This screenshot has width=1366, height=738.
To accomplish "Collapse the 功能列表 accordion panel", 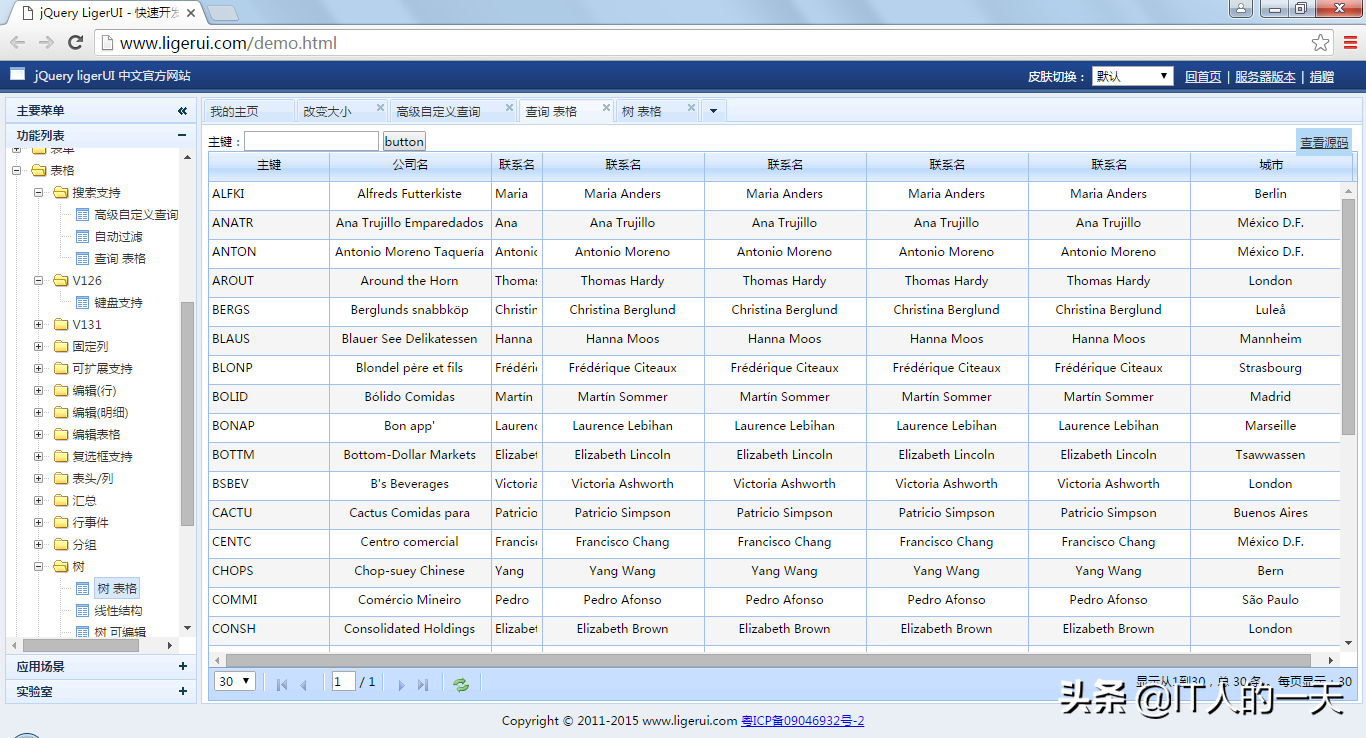I will pos(182,135).
